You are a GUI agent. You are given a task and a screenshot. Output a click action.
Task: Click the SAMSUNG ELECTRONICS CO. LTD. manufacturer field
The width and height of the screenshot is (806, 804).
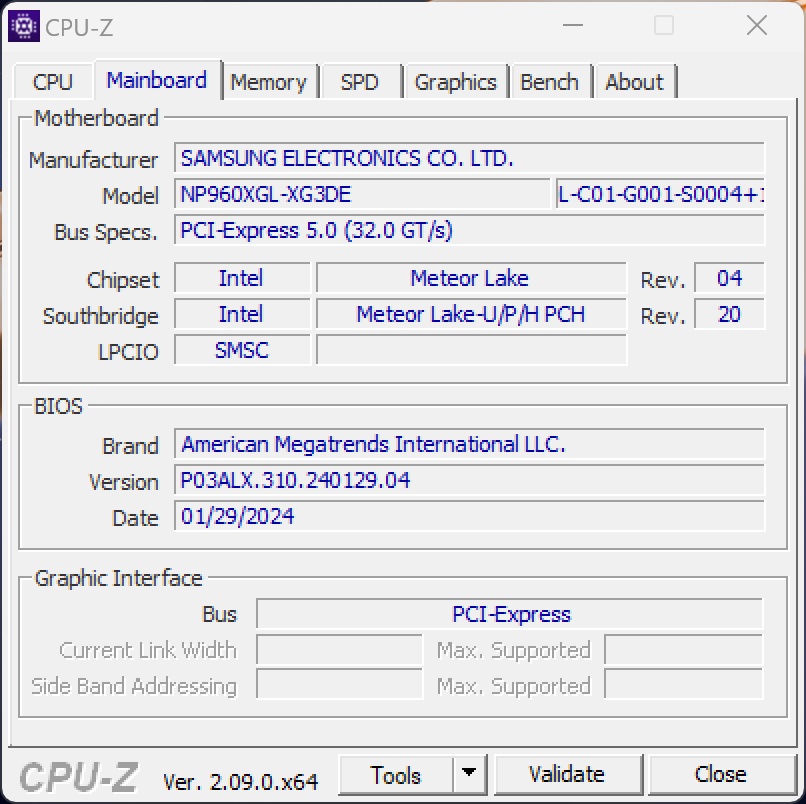469,158
